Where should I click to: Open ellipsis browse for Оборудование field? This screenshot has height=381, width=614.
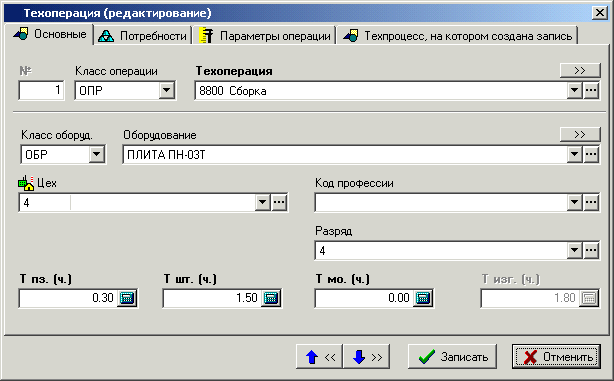[x=591, y=155]
